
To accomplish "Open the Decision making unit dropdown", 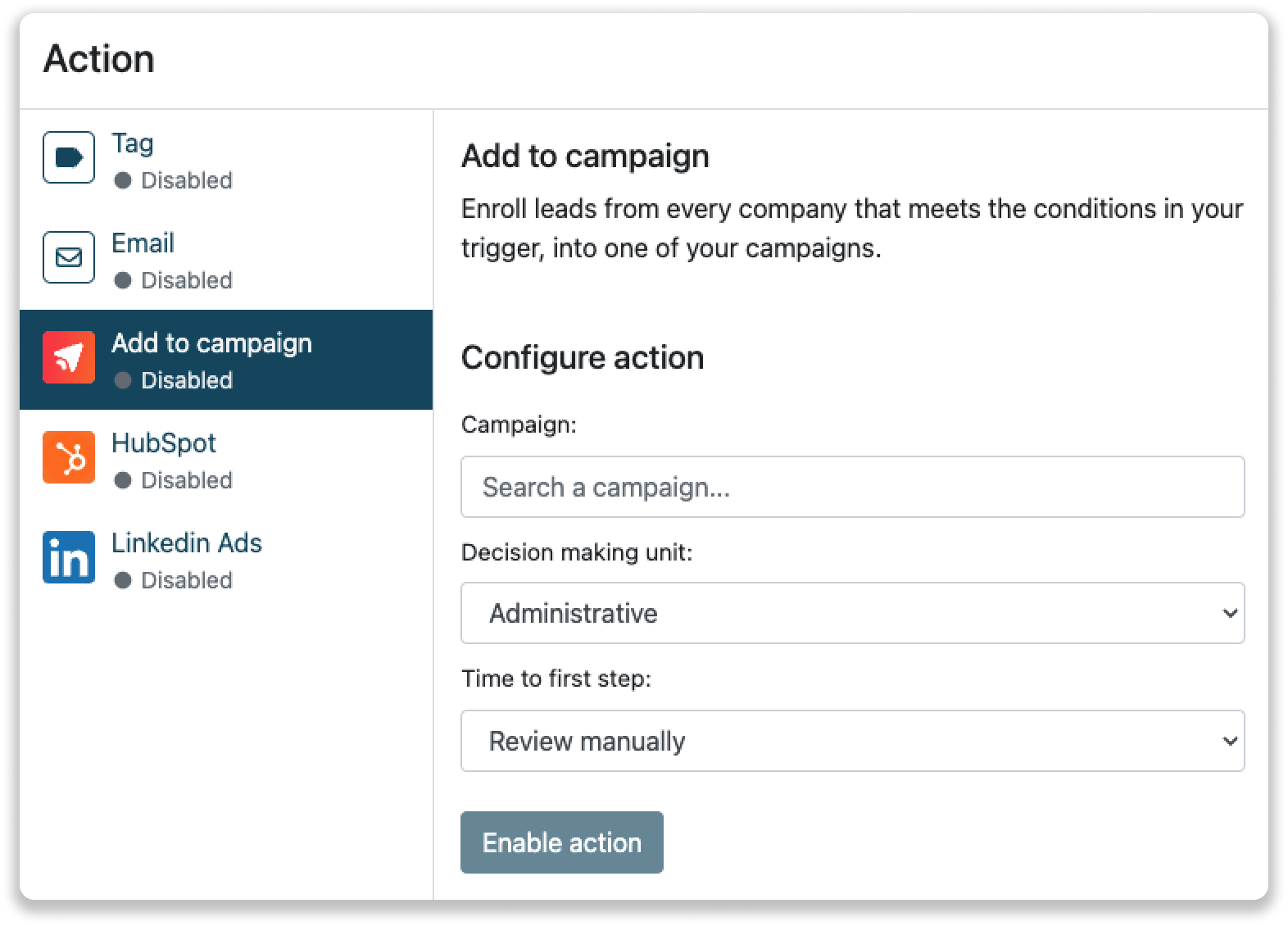I will [x=852, y=613].
